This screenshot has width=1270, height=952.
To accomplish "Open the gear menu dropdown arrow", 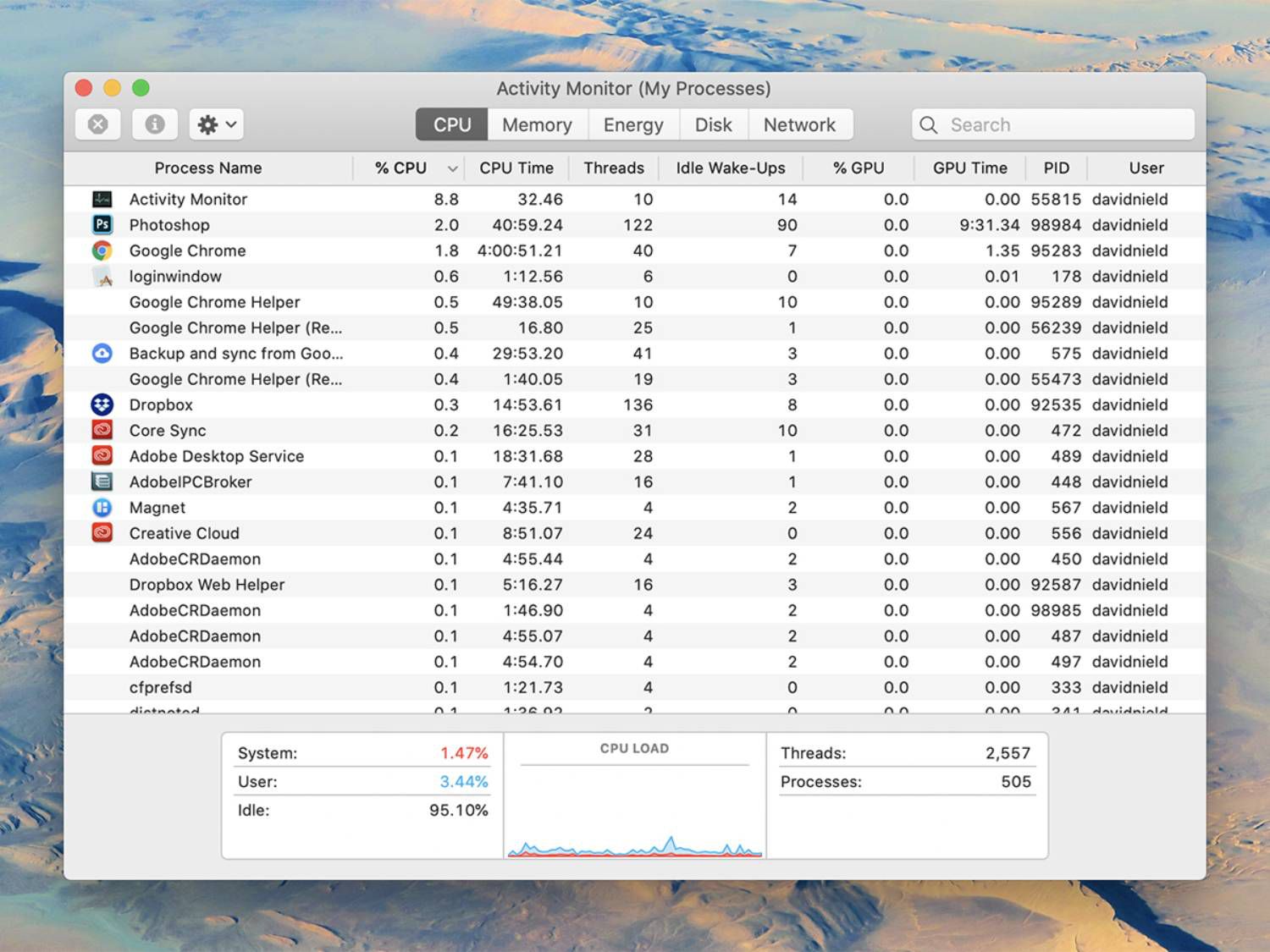I will pos(230,124).
